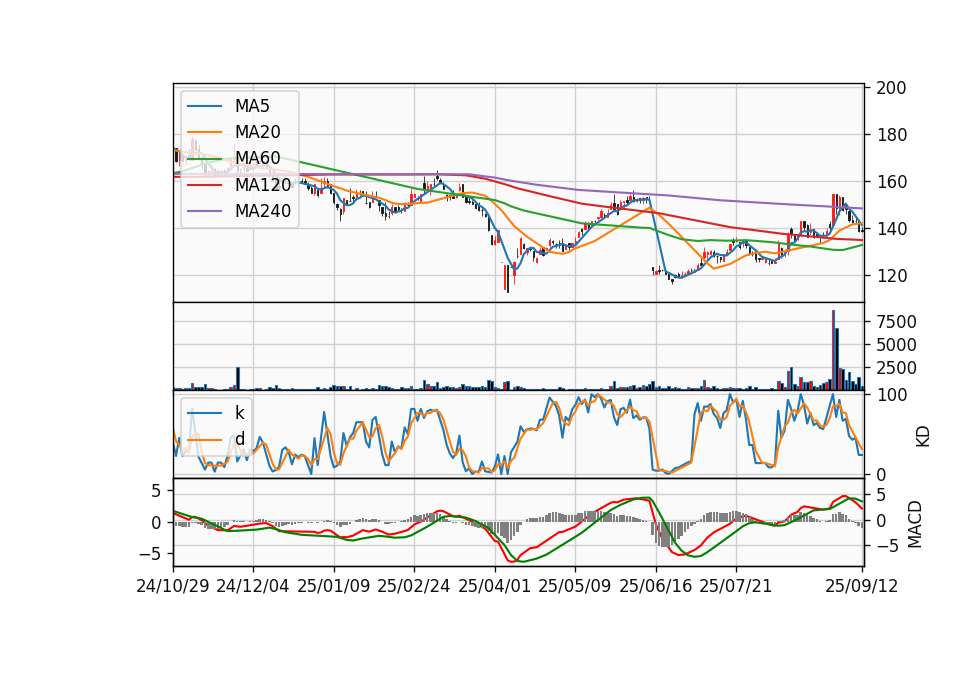Image resolution: width=960 pixels, height=690 pixels.
Task: Click the KD axis title
Action: tap(923, 437)
